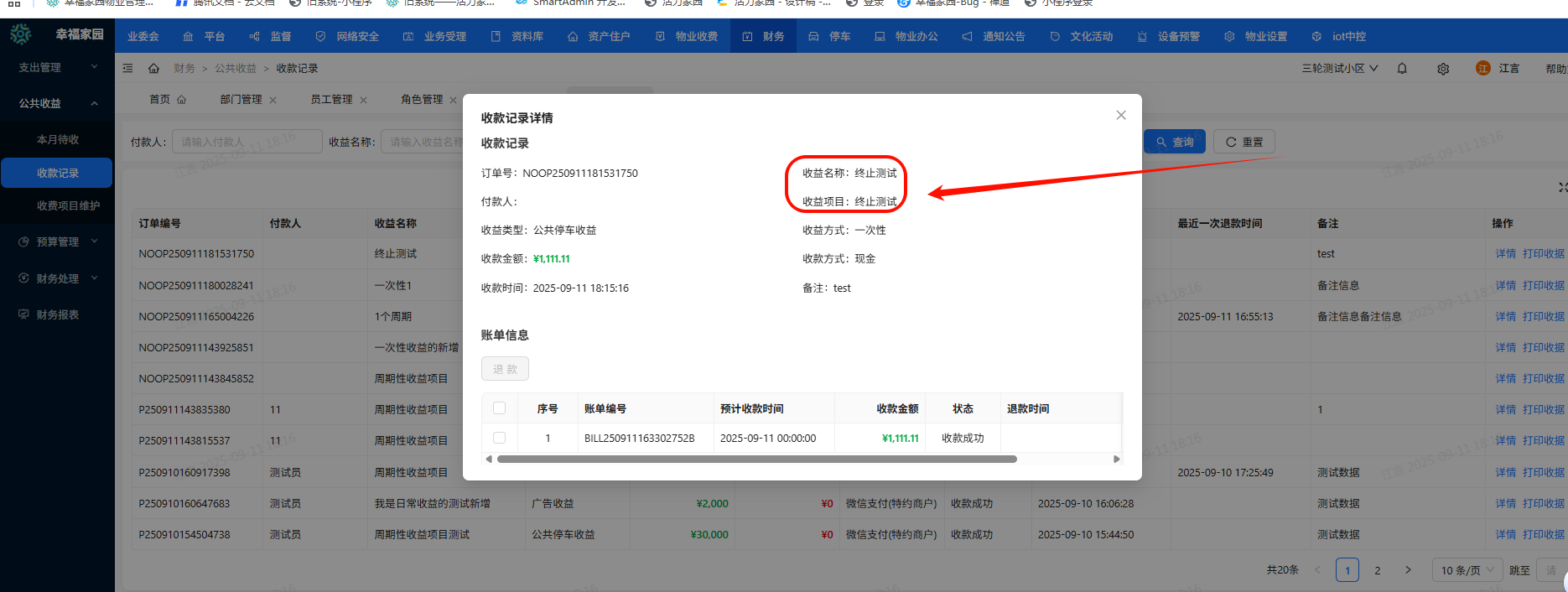Close the 部门管理 tab with its X

tap(273, 100)
